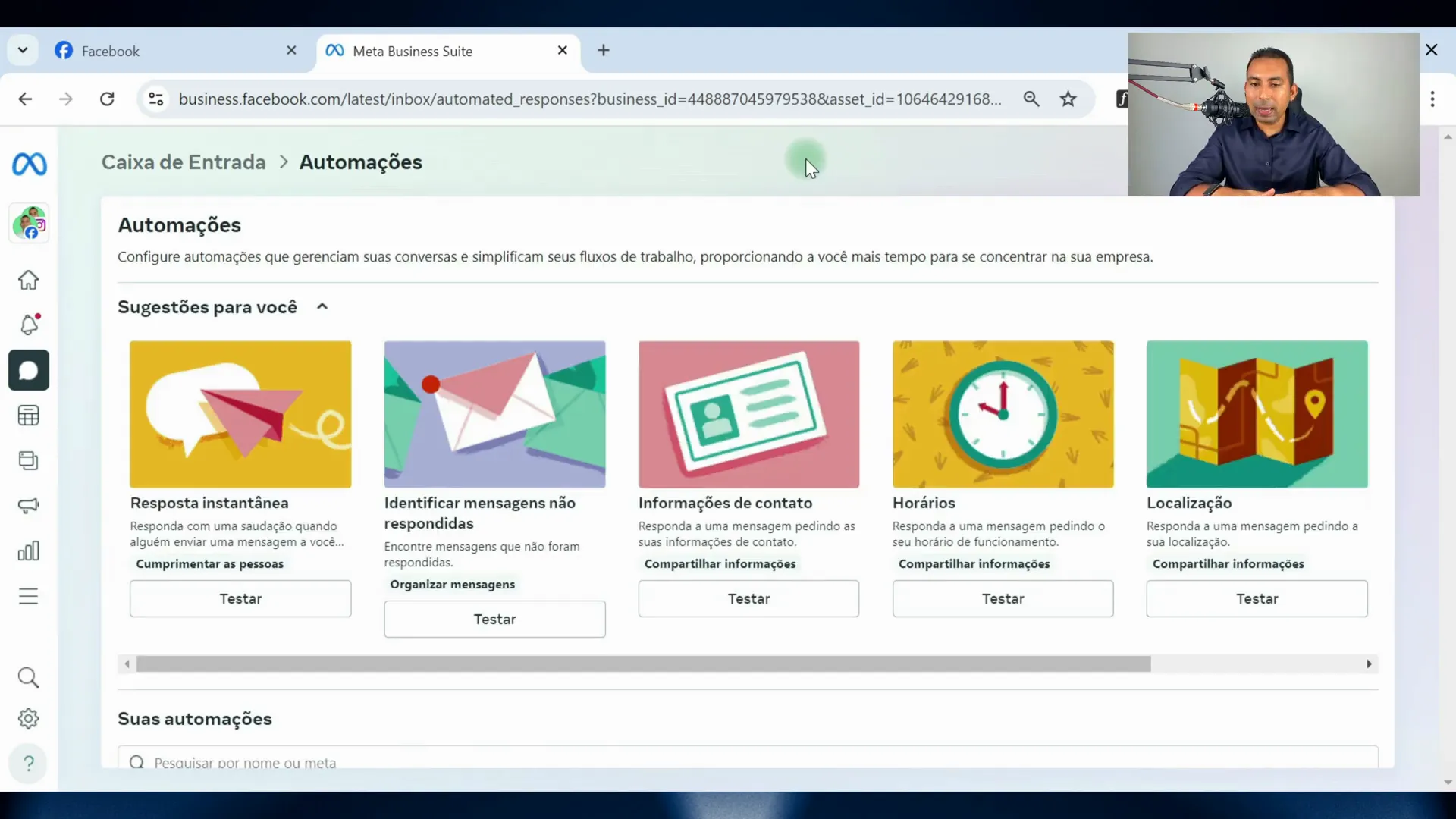
Task: Select the Meta Business Suite tab
Action: coord(447,51)
